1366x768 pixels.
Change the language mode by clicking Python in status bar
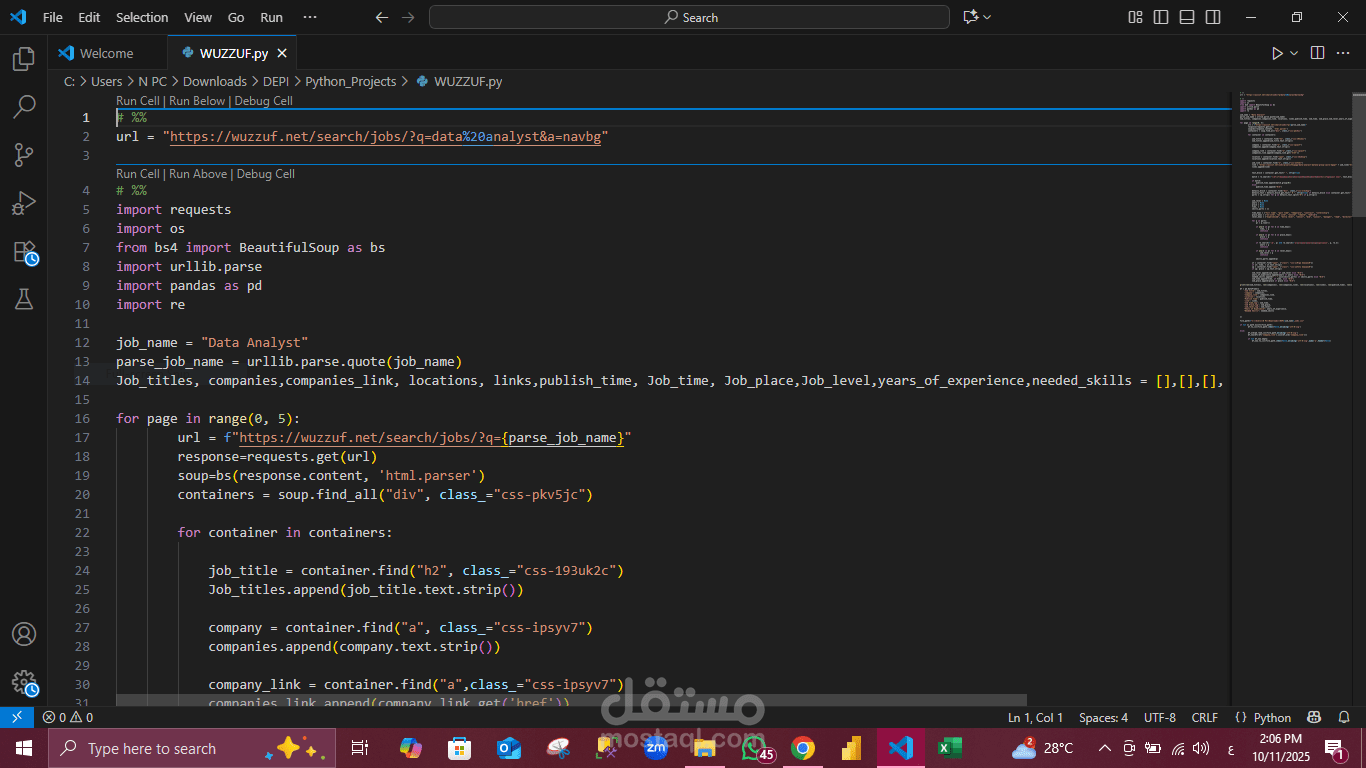tap(1272, 717)
